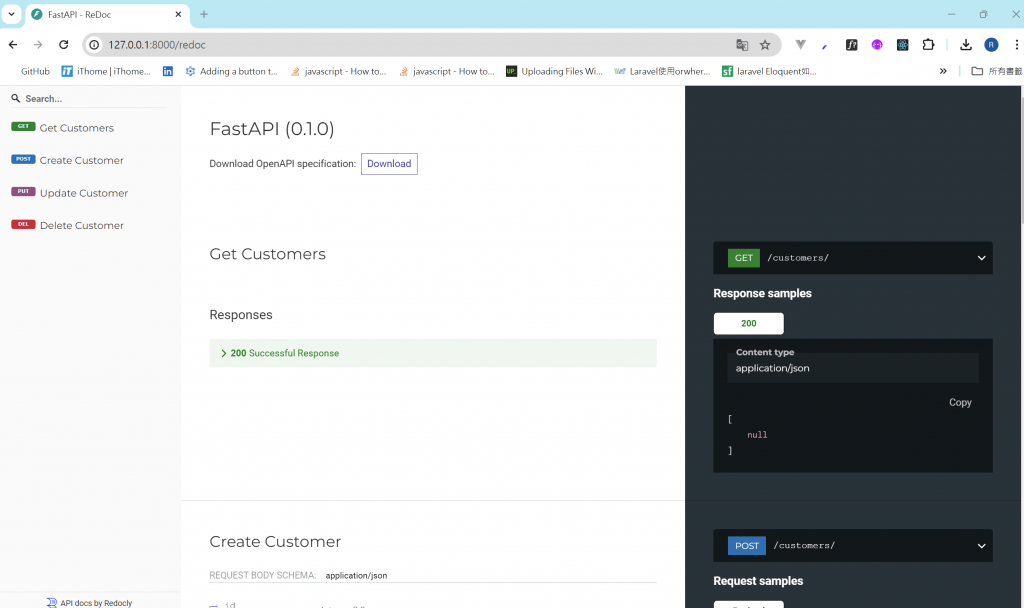Select the 200 response sample tab

[x=748, y=323]
